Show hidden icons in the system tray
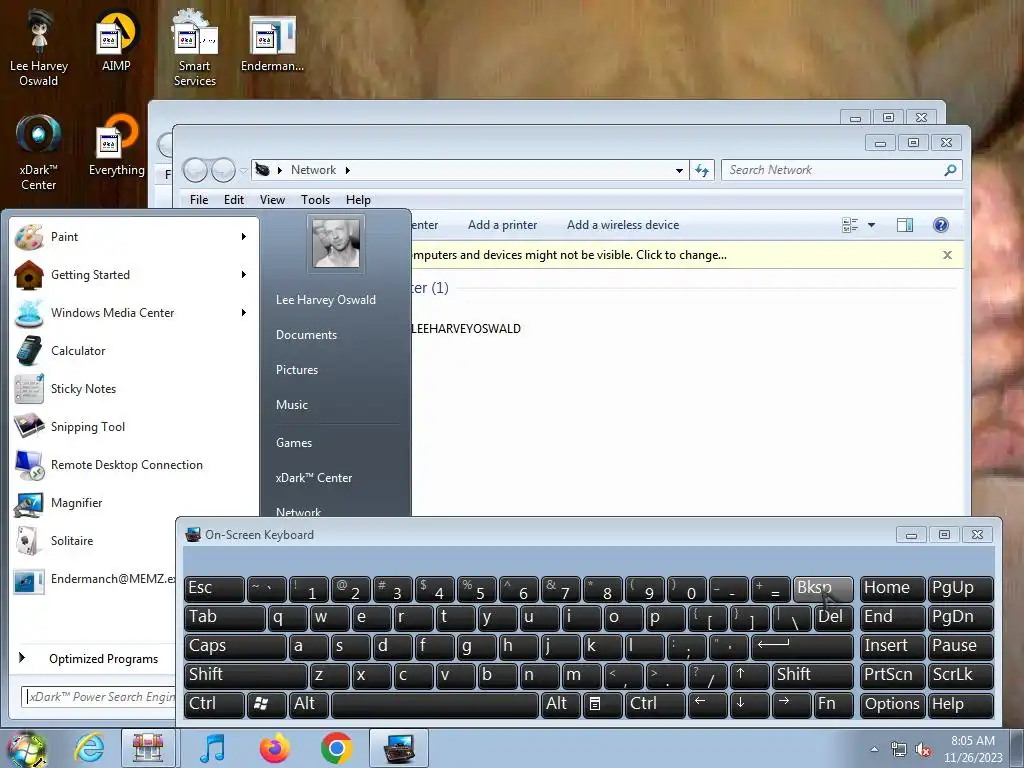 [x=874, y=750]
